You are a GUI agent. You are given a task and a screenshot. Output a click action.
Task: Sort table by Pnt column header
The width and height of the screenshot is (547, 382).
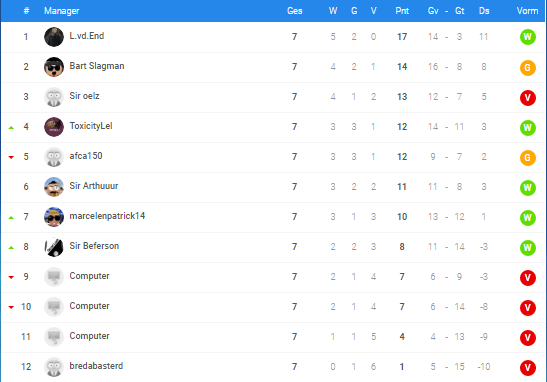tap(402, 11)
